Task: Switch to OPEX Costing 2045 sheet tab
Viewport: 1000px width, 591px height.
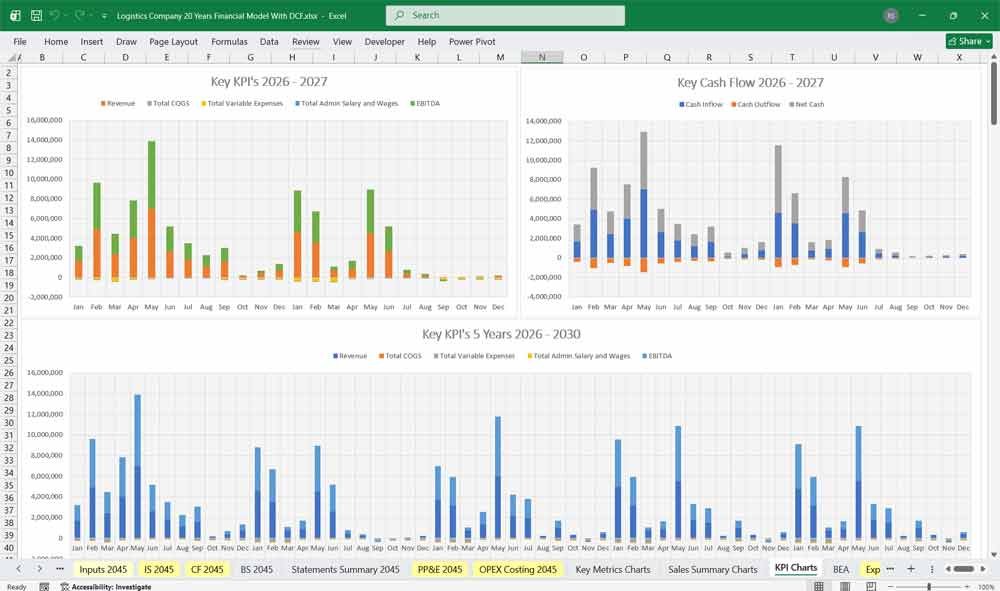Action: (518, 569)
